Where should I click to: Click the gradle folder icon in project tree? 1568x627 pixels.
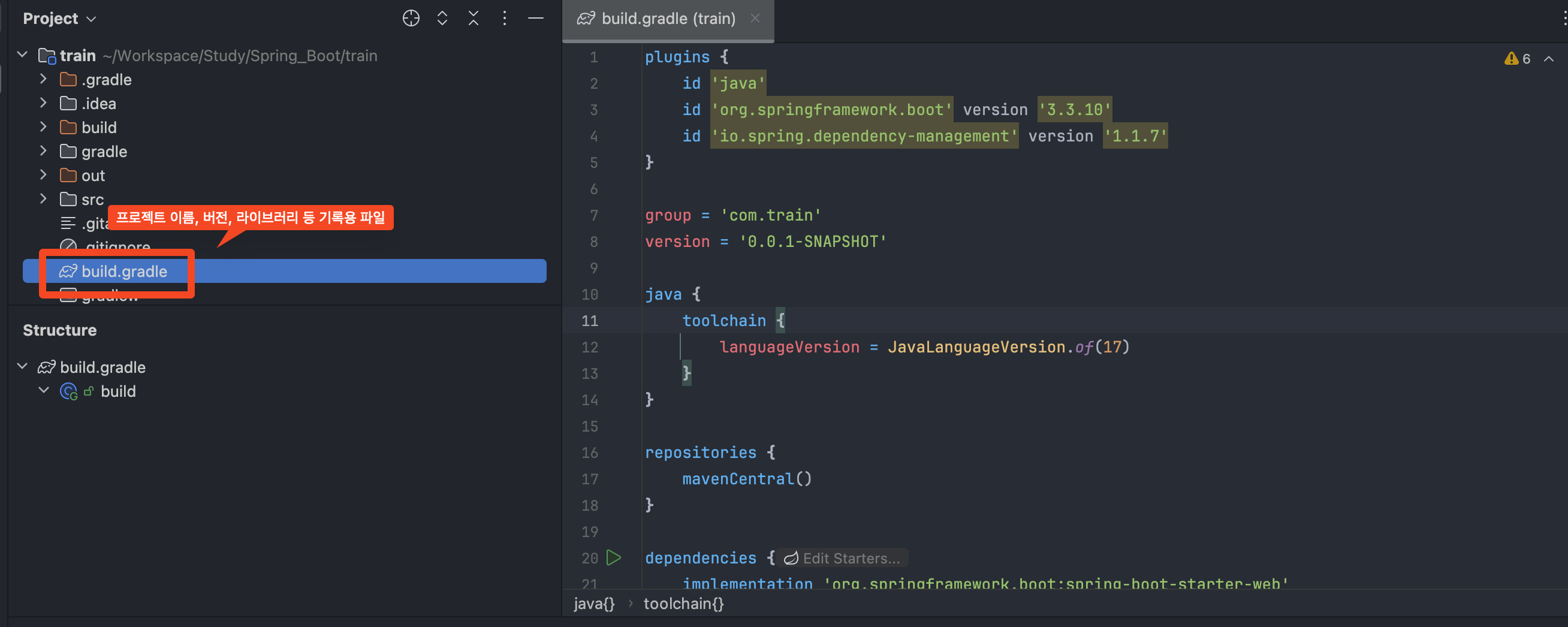pyautogui.click(x=68, y=151)
